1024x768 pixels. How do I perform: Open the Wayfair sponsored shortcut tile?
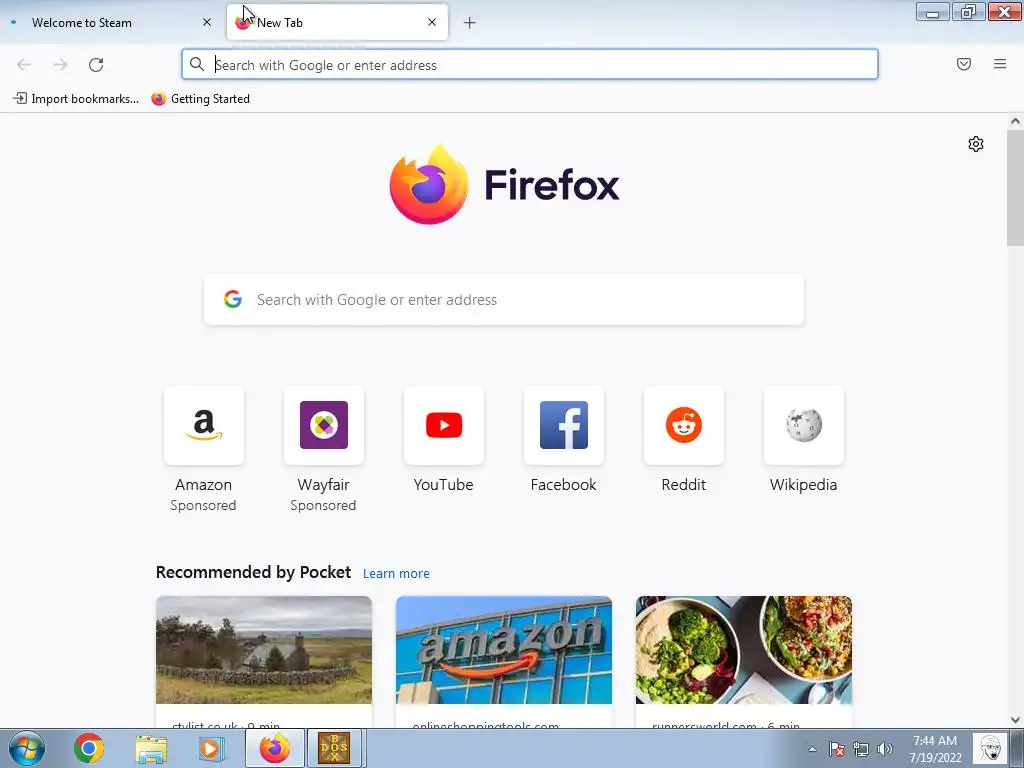tap(324, 426)
